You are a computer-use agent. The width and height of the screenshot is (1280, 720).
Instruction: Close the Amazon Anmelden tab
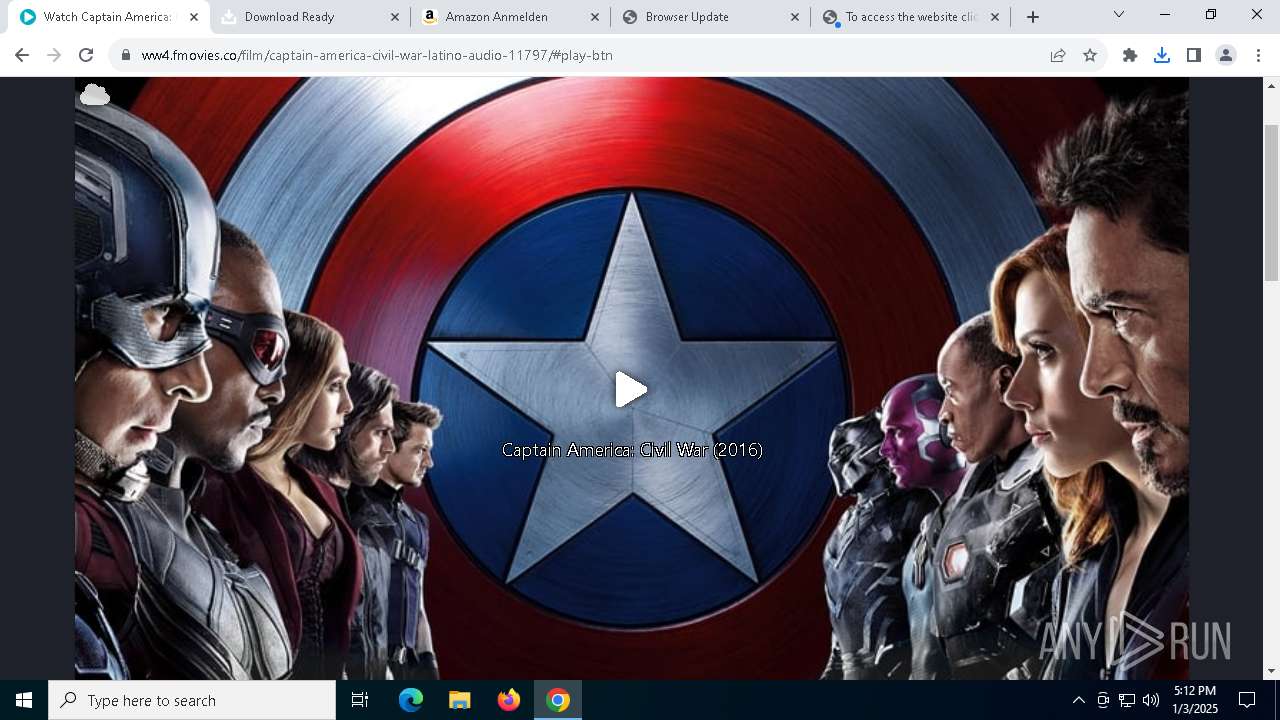tap(594, 17)
